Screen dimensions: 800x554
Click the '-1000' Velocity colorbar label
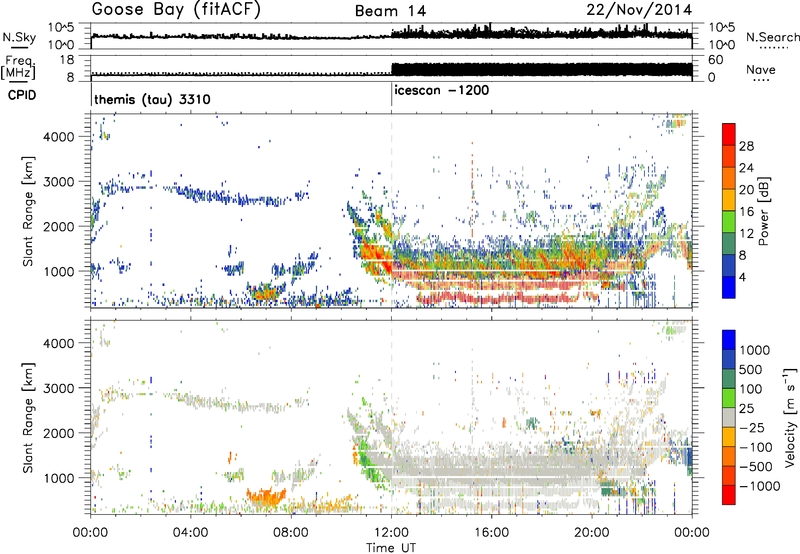pyautogui.click(x=759, y=486)
